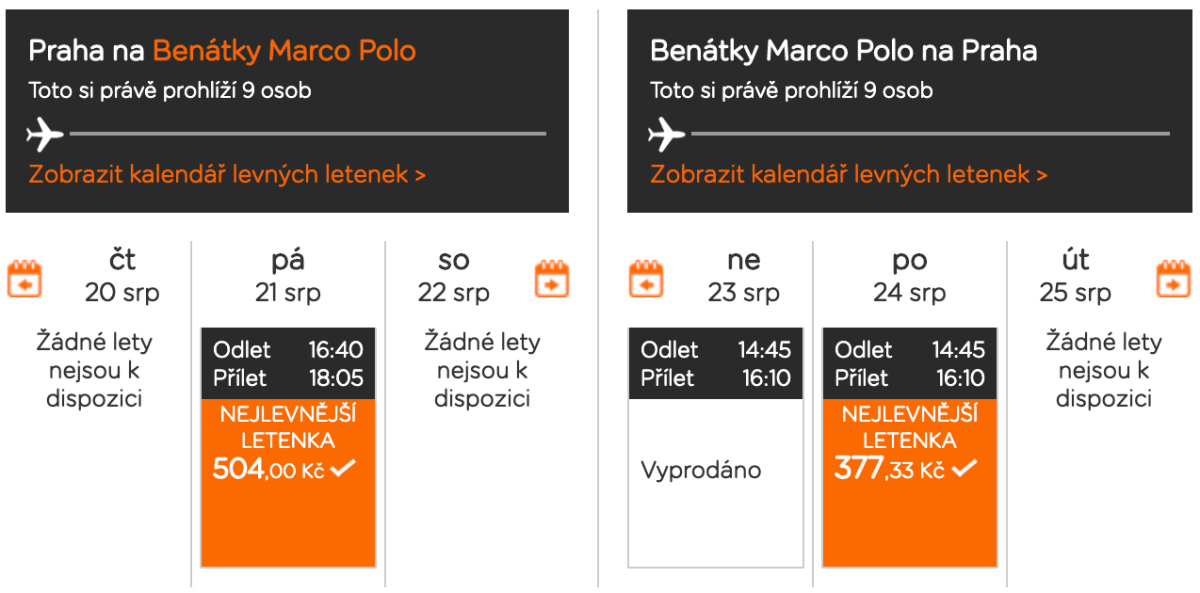Click previous-day calendar icon for outbound flight

(x=25, y=279)
